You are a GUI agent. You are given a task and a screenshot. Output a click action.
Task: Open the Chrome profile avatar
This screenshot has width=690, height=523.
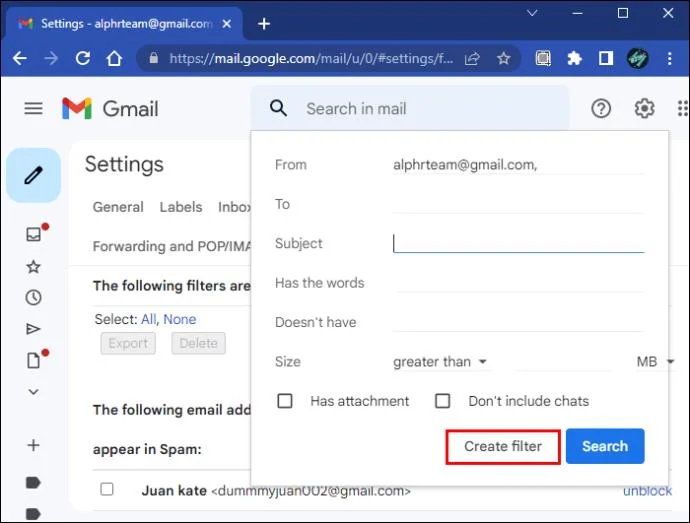coord(637,58)
